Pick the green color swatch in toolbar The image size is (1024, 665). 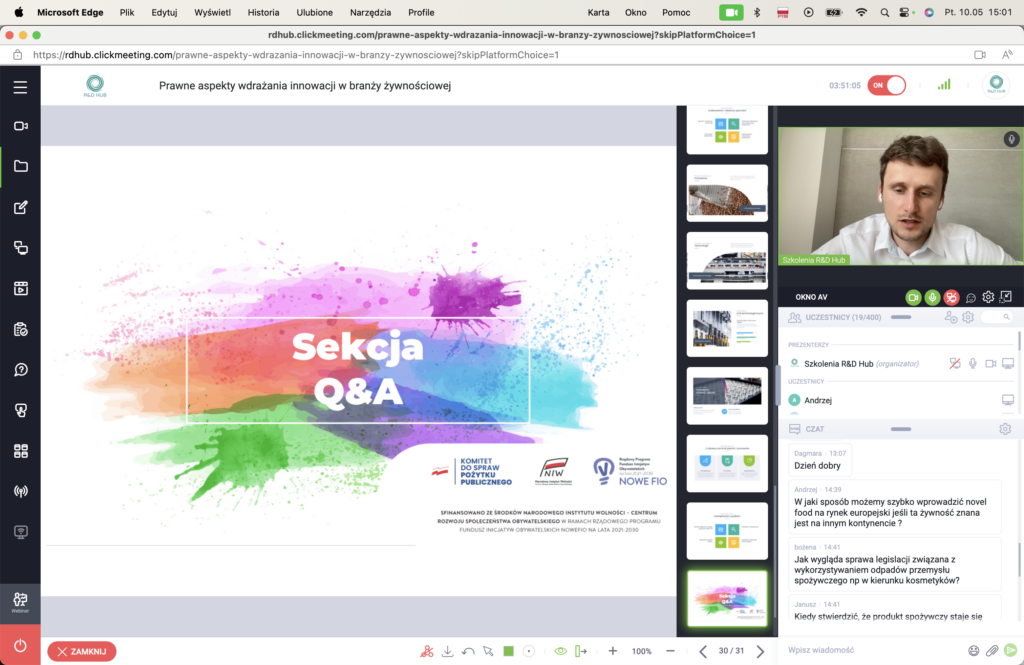pos(508,651)
